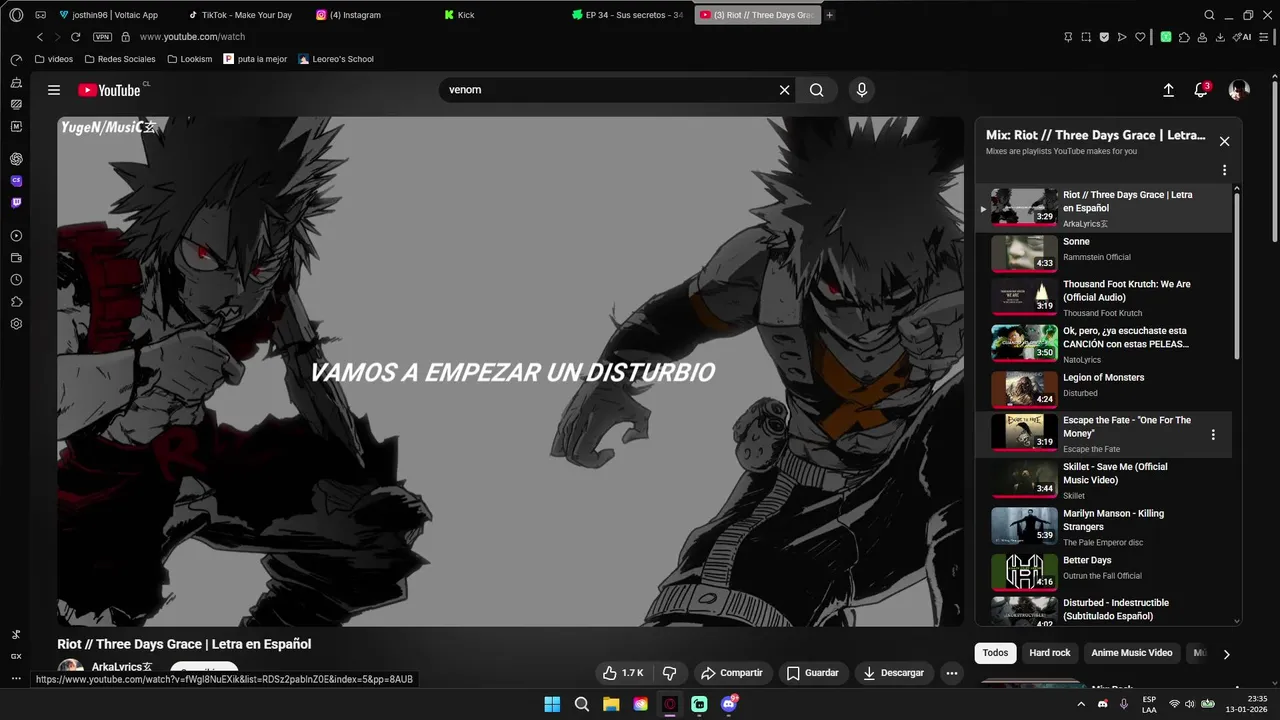Click the magnifier search button in YouTube
Screen dimensions: 1280x720
[817, 90]
